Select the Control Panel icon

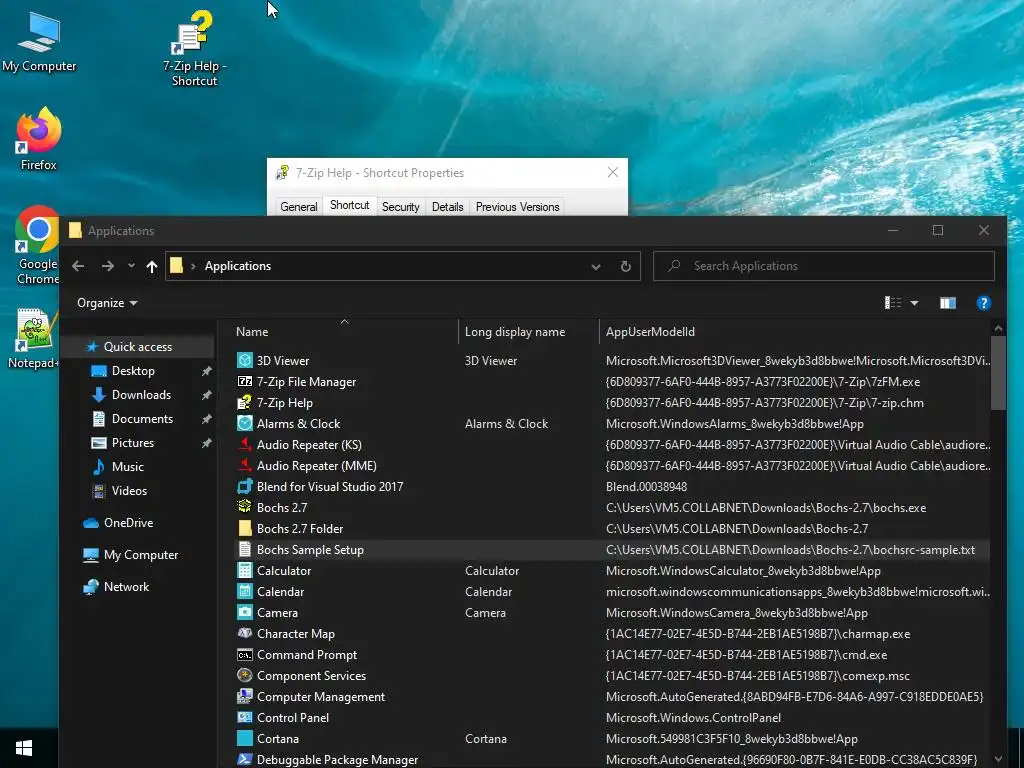(x=245, y=717)
